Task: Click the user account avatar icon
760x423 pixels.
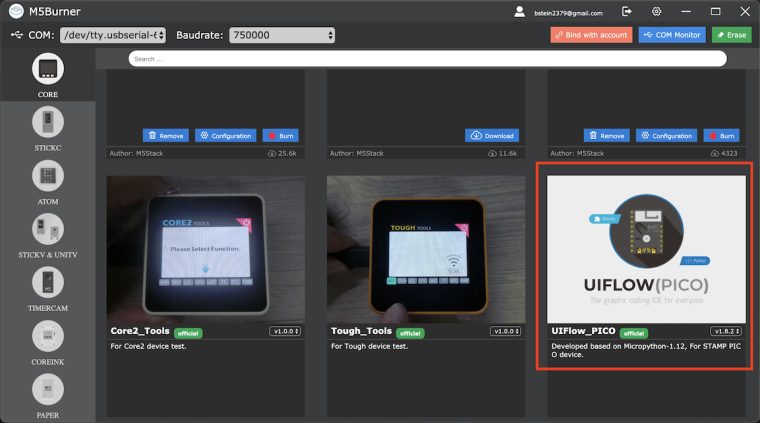Action: [519, 12]
